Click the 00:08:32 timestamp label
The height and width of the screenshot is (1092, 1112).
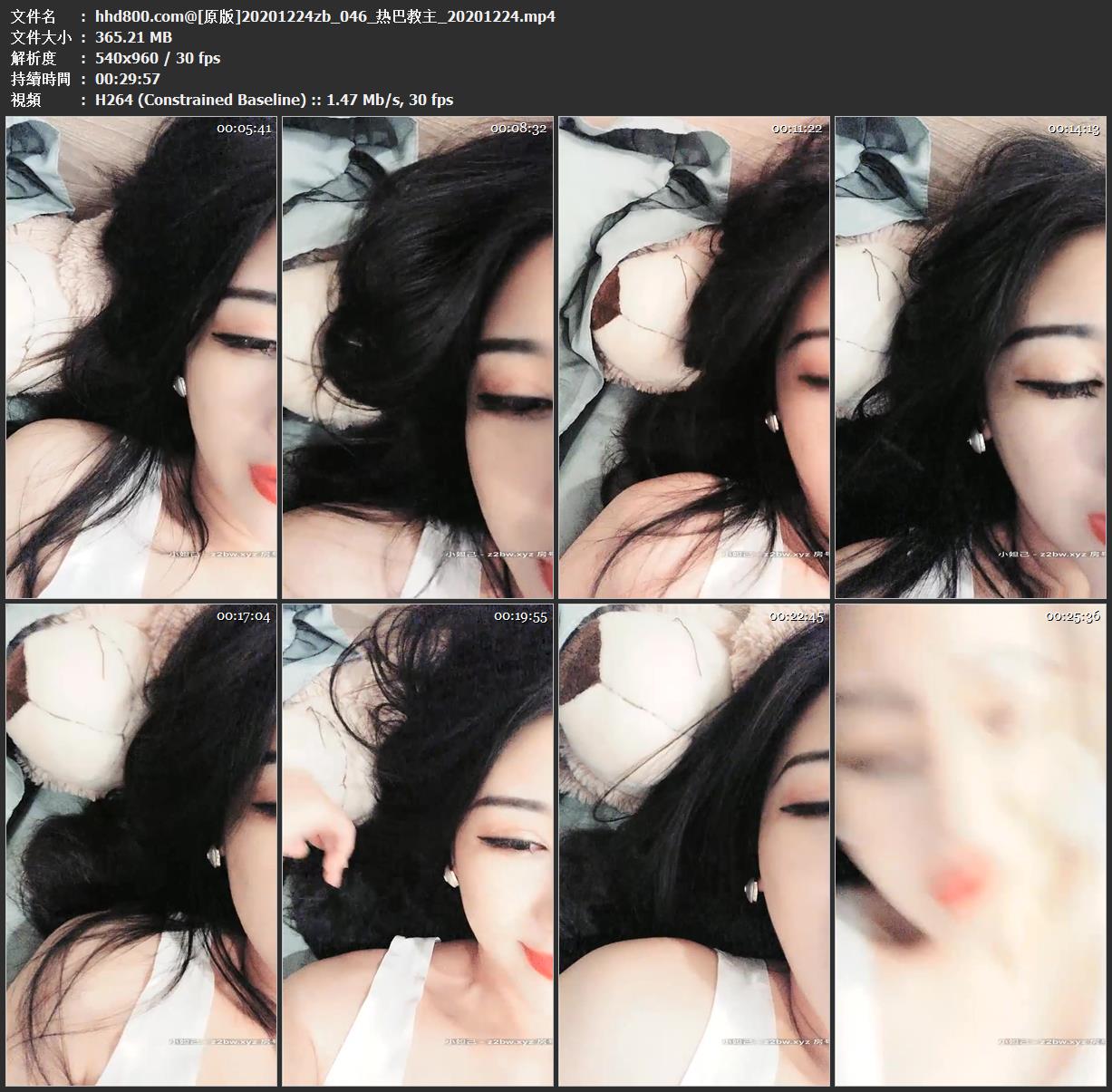[x=518, y=129]
